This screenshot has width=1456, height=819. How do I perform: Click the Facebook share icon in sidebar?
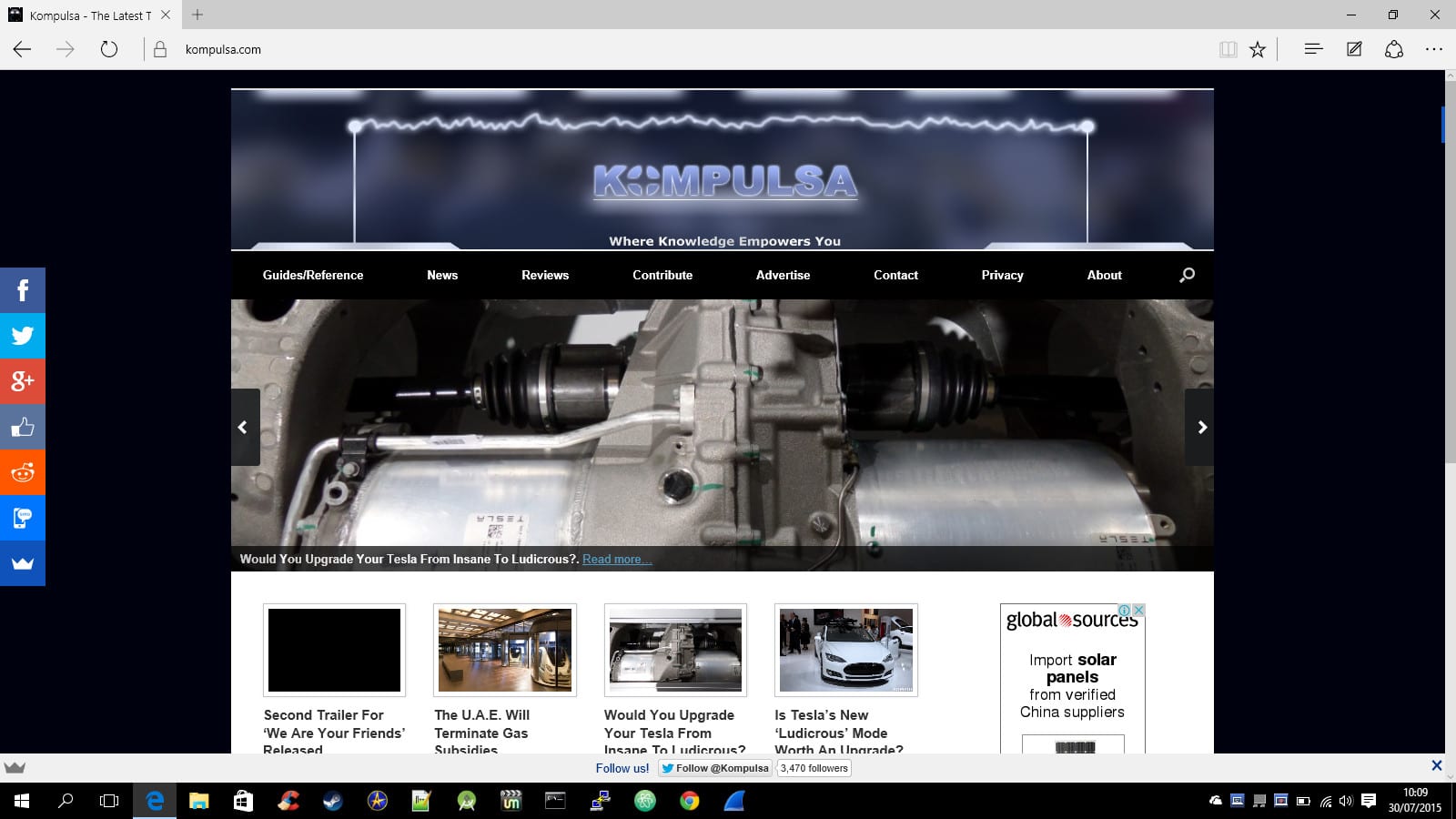tap(23, 290)
